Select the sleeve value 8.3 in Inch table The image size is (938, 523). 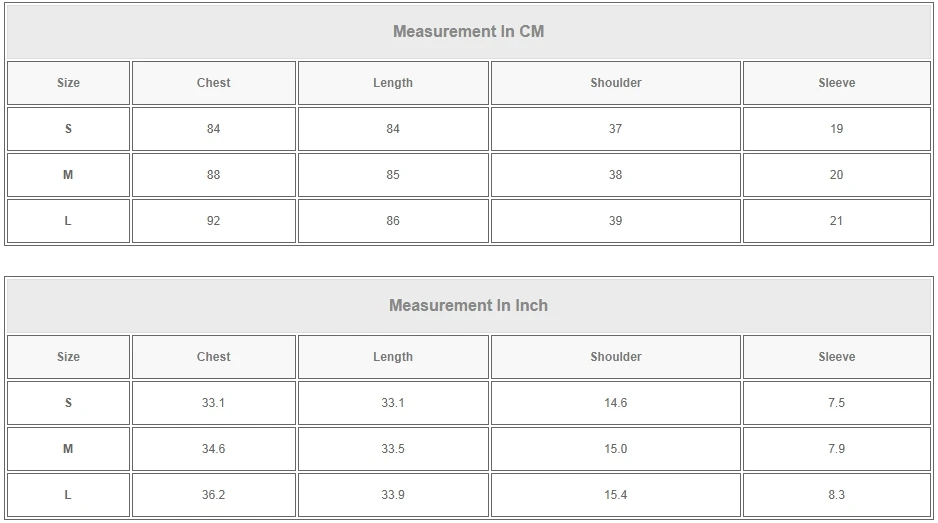click(x=836, y=495)
